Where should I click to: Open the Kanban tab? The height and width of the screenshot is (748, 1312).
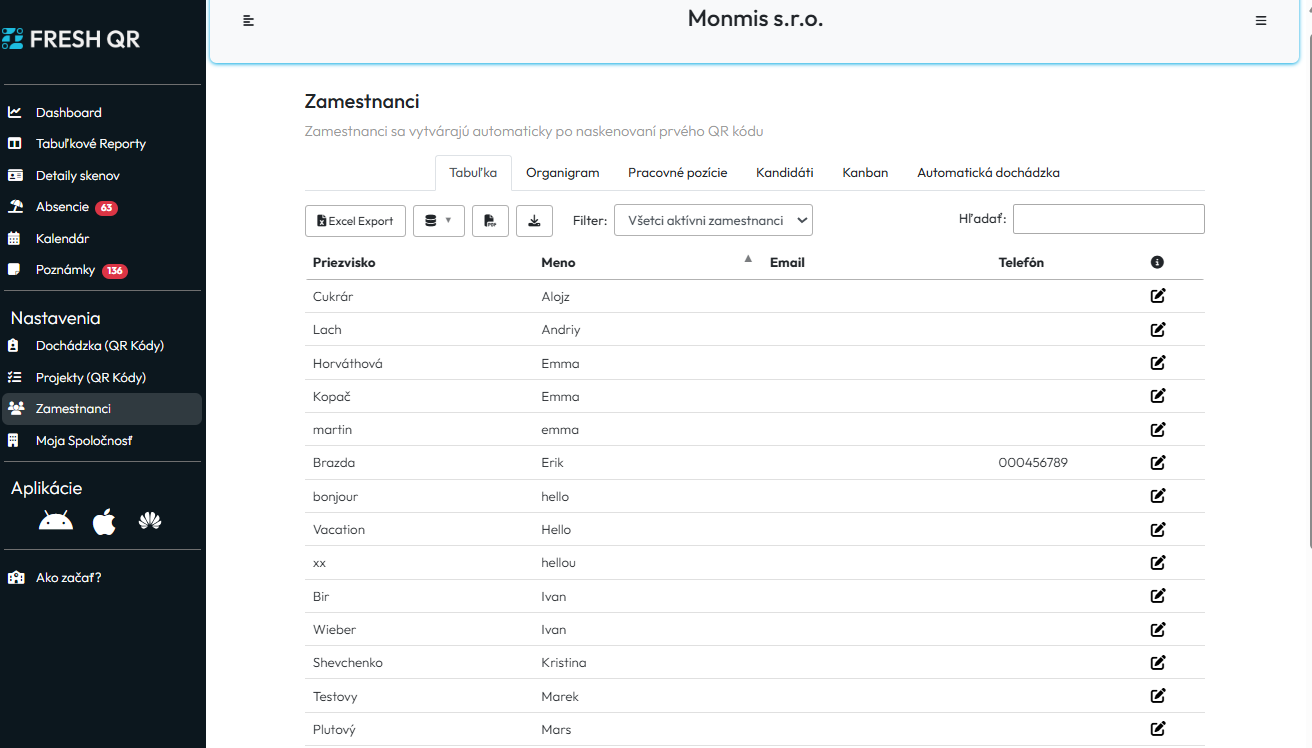(x=865, y=173)
